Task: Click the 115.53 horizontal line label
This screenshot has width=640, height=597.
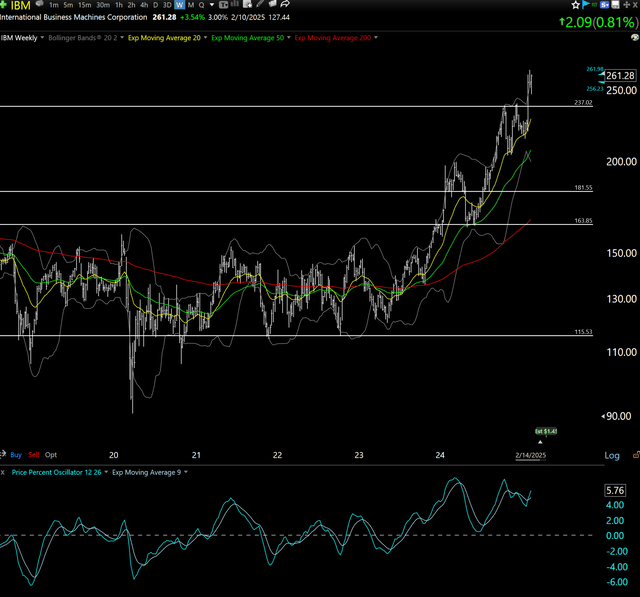Action: click(x=583, y=332)
